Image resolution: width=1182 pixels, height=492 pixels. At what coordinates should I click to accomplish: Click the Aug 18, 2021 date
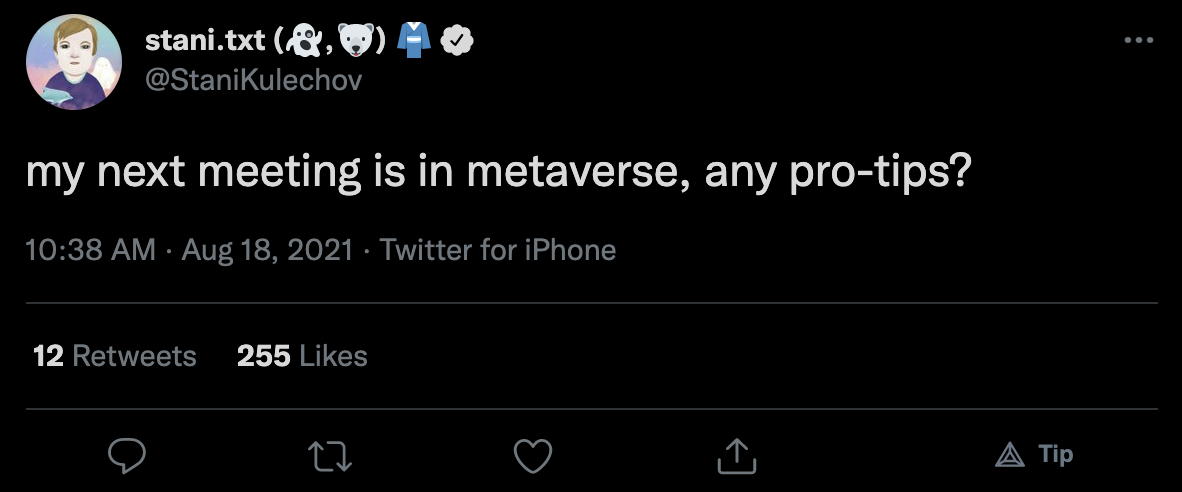tap(267, 249)
